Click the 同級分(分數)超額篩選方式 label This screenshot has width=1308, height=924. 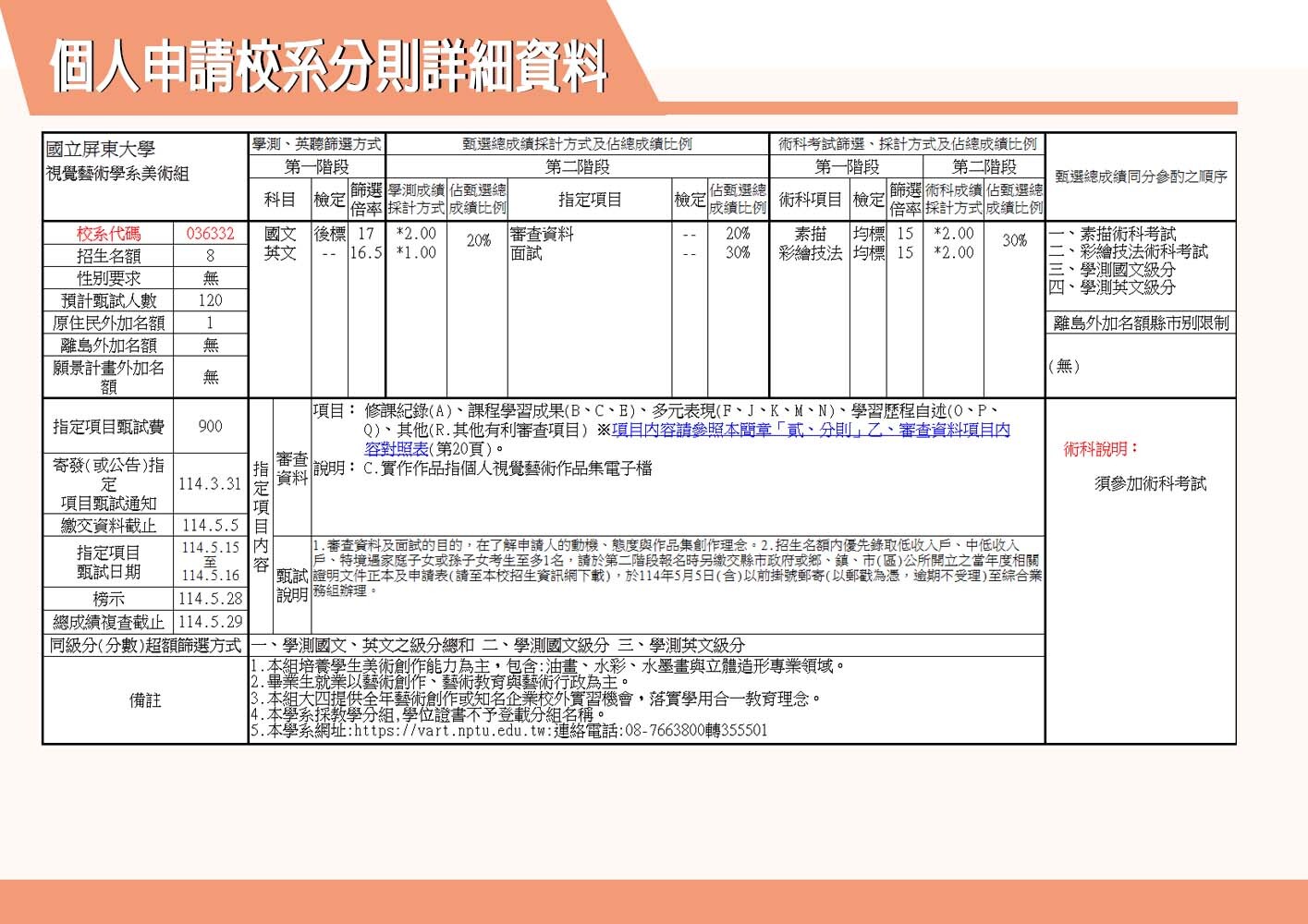(145, 645)
